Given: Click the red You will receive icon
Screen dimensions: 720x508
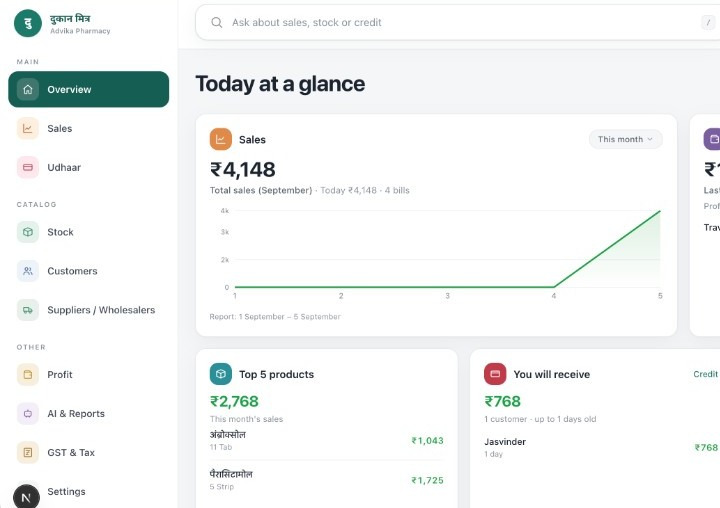Looking at the screenshot, I should pos(495,374).
